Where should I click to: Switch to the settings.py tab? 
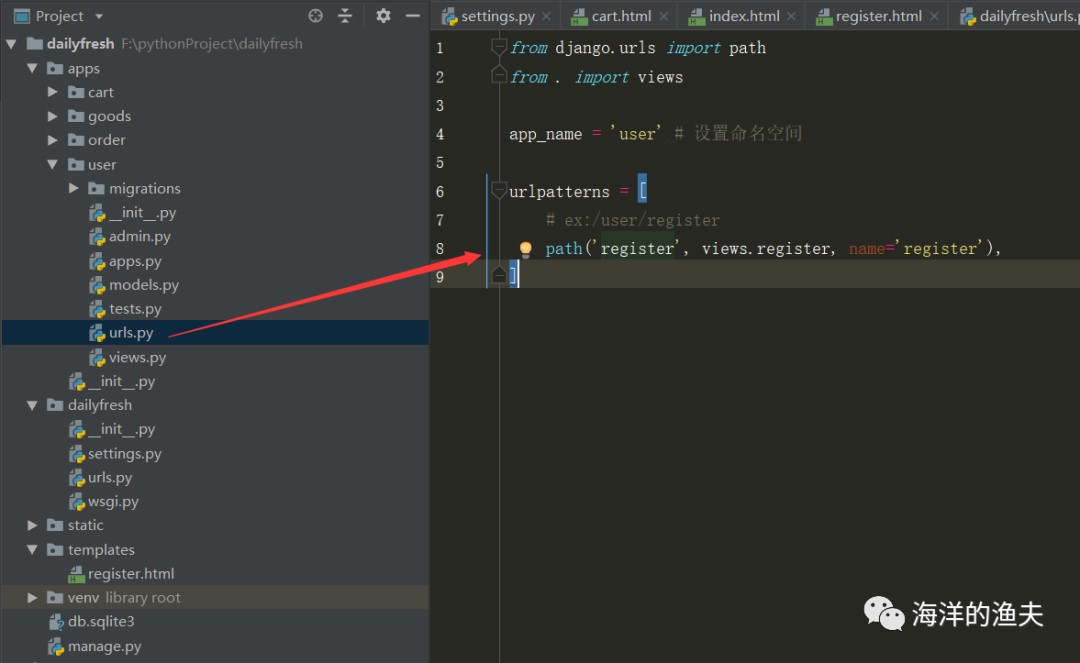(x=497, y=16)
